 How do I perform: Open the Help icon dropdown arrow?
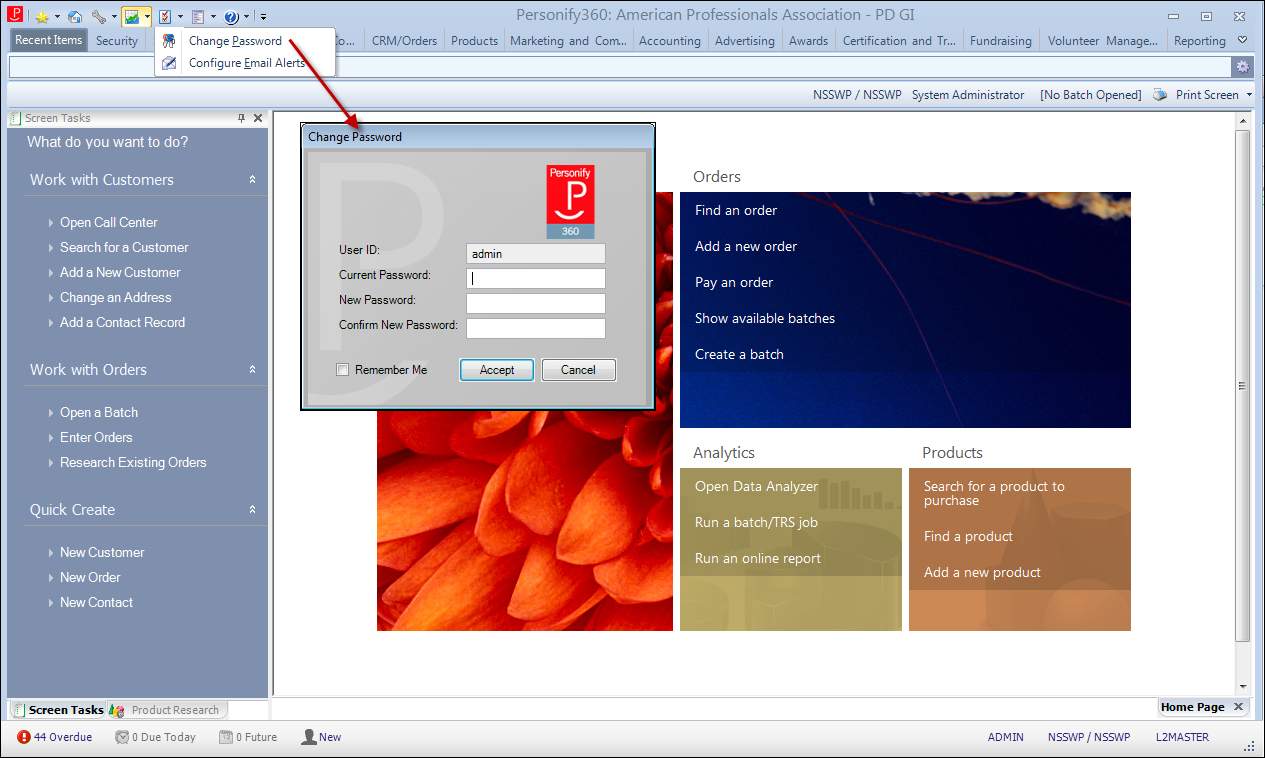point(246,17)
